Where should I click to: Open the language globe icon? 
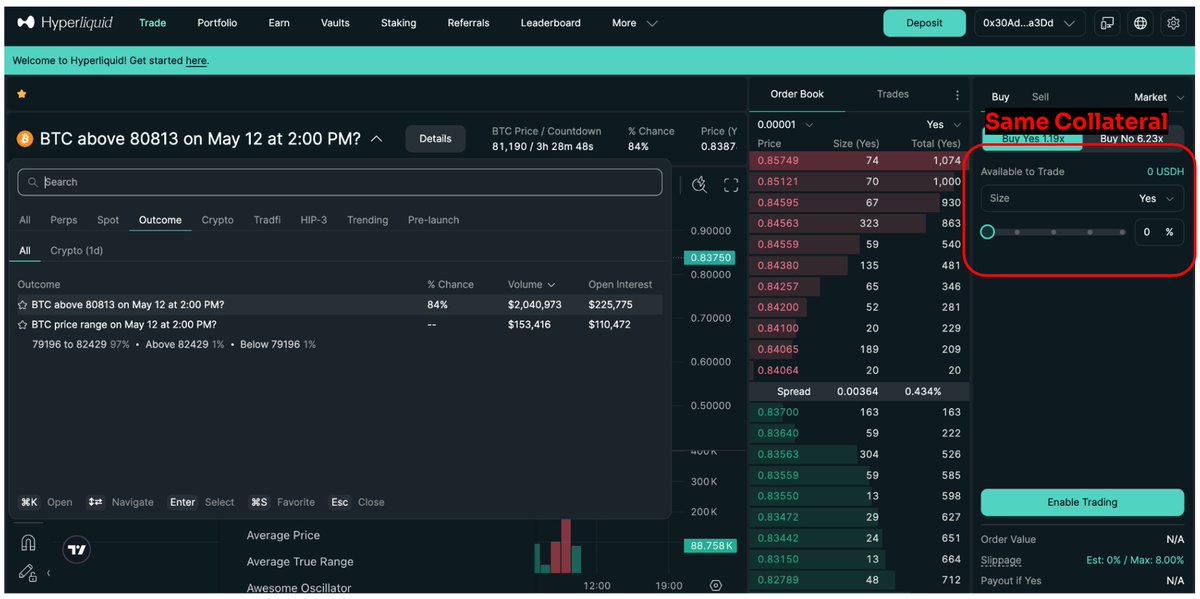(x=1140, y=23)
